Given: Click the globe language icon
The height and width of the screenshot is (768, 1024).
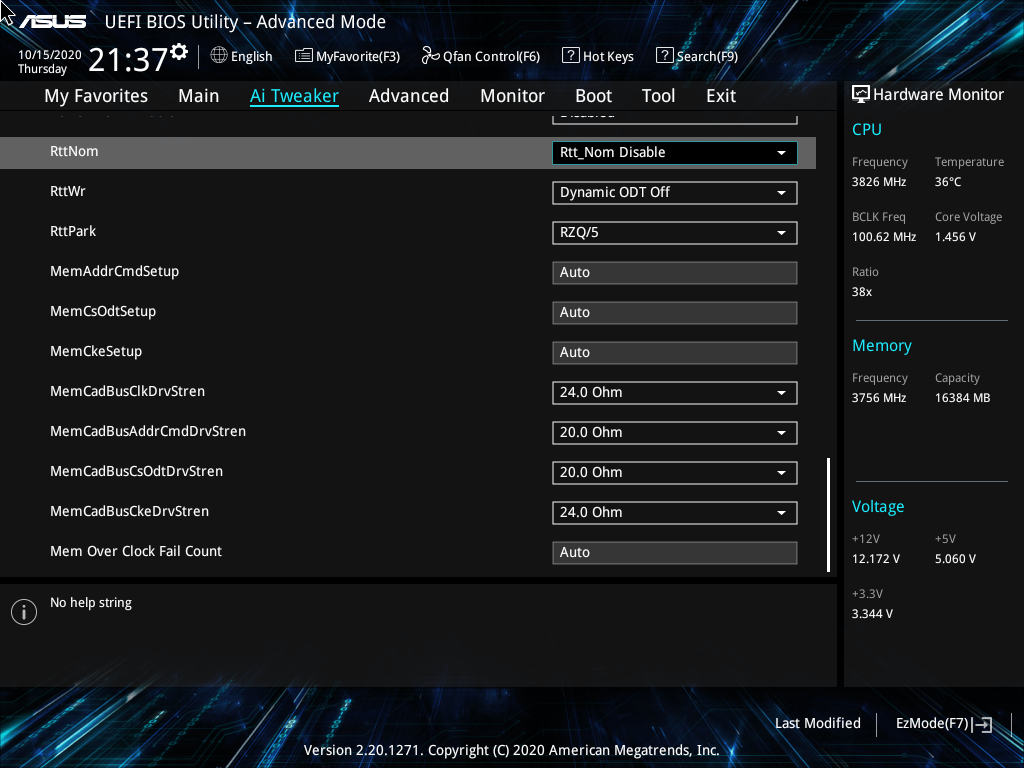Looking at the screenshot, I should point(219,56).
